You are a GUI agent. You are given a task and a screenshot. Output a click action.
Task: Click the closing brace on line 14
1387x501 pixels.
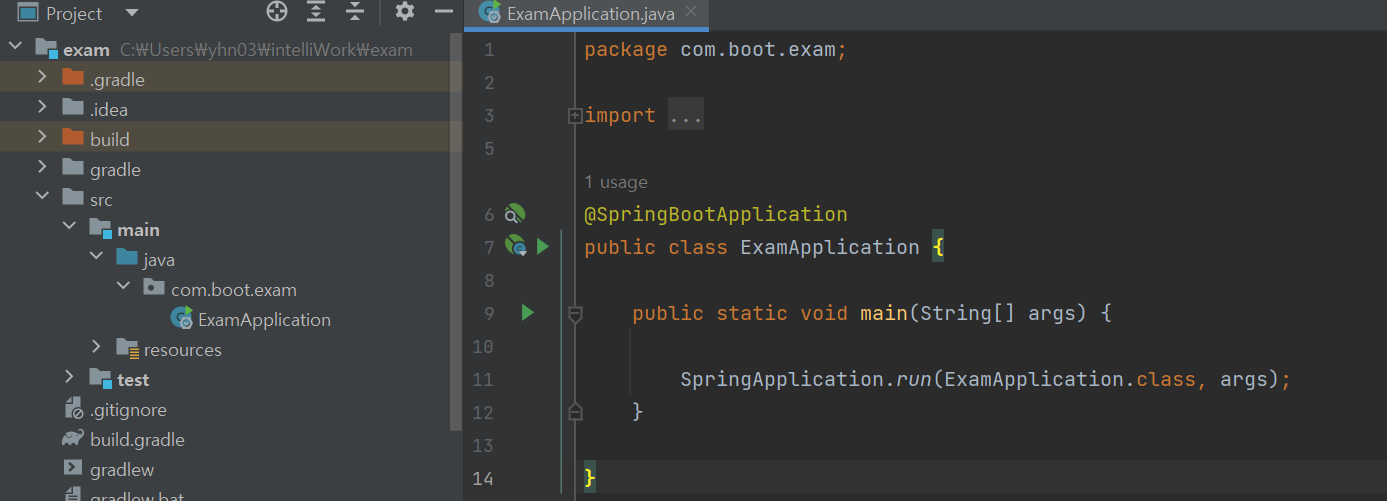(590, 478)
